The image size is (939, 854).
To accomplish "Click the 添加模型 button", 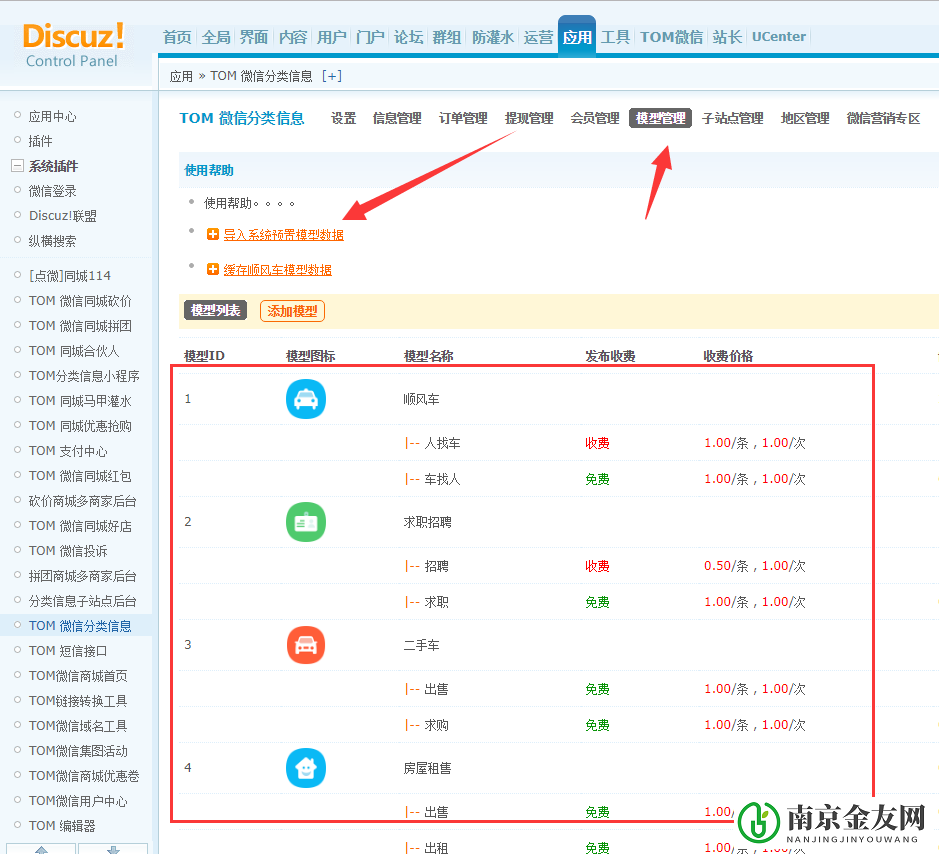I will (292, 311).
